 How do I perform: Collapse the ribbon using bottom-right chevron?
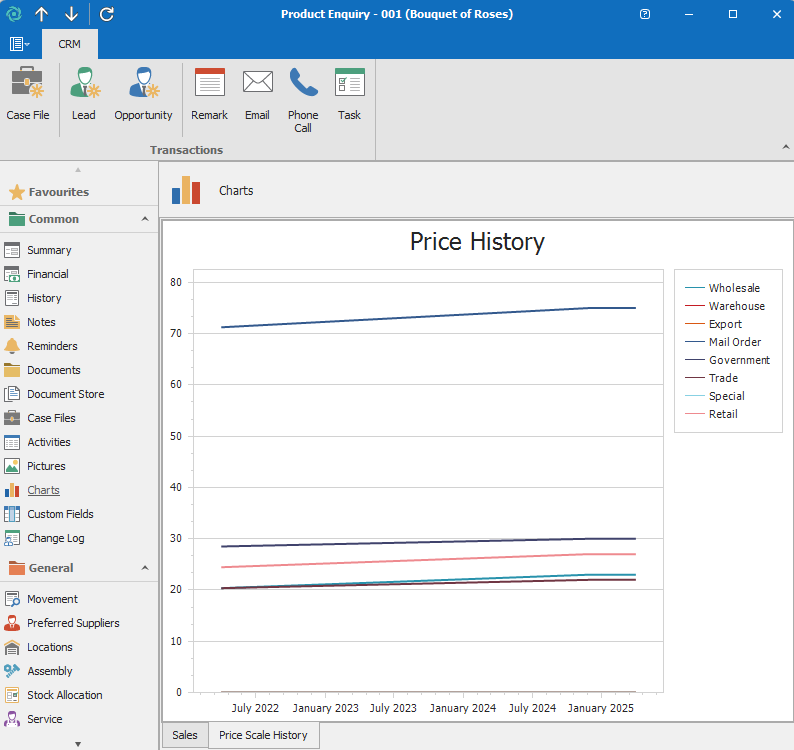click(x=783, y=147)
